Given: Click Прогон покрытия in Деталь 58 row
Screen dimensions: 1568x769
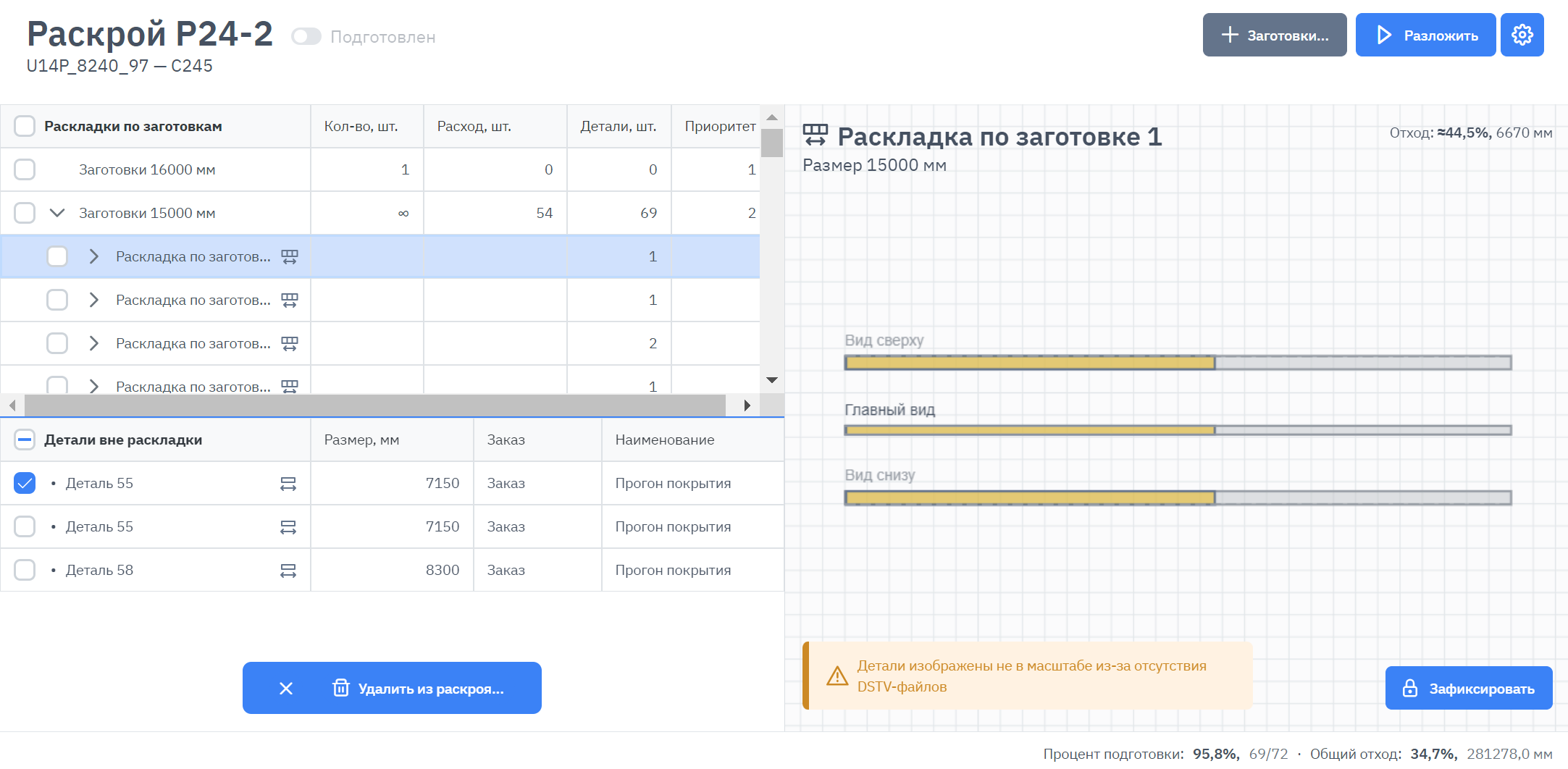Looking at the screenshot, I should (673, 570).
